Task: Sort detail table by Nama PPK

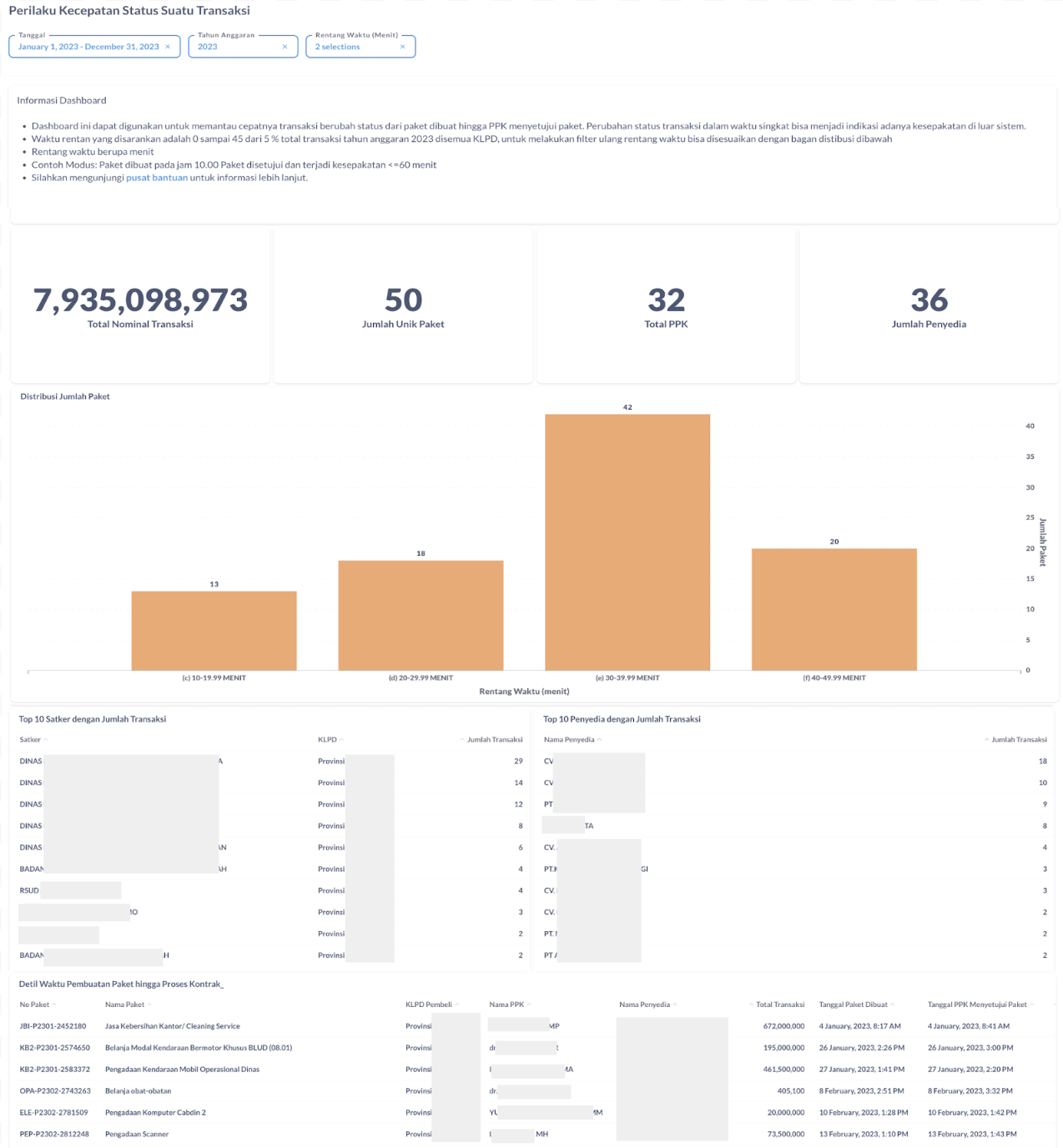Action: (506, 1005)
